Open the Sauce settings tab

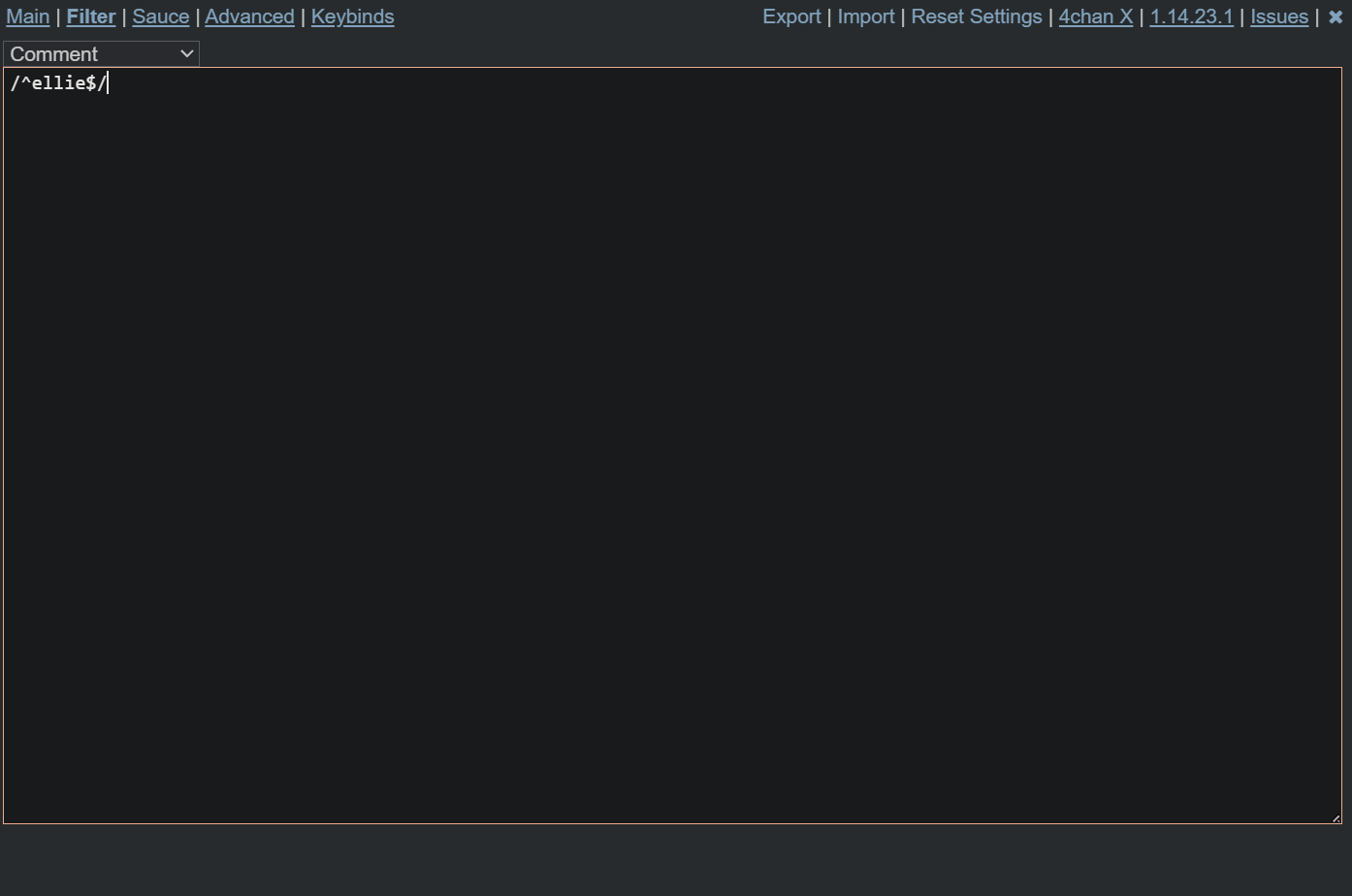point(161,16)
